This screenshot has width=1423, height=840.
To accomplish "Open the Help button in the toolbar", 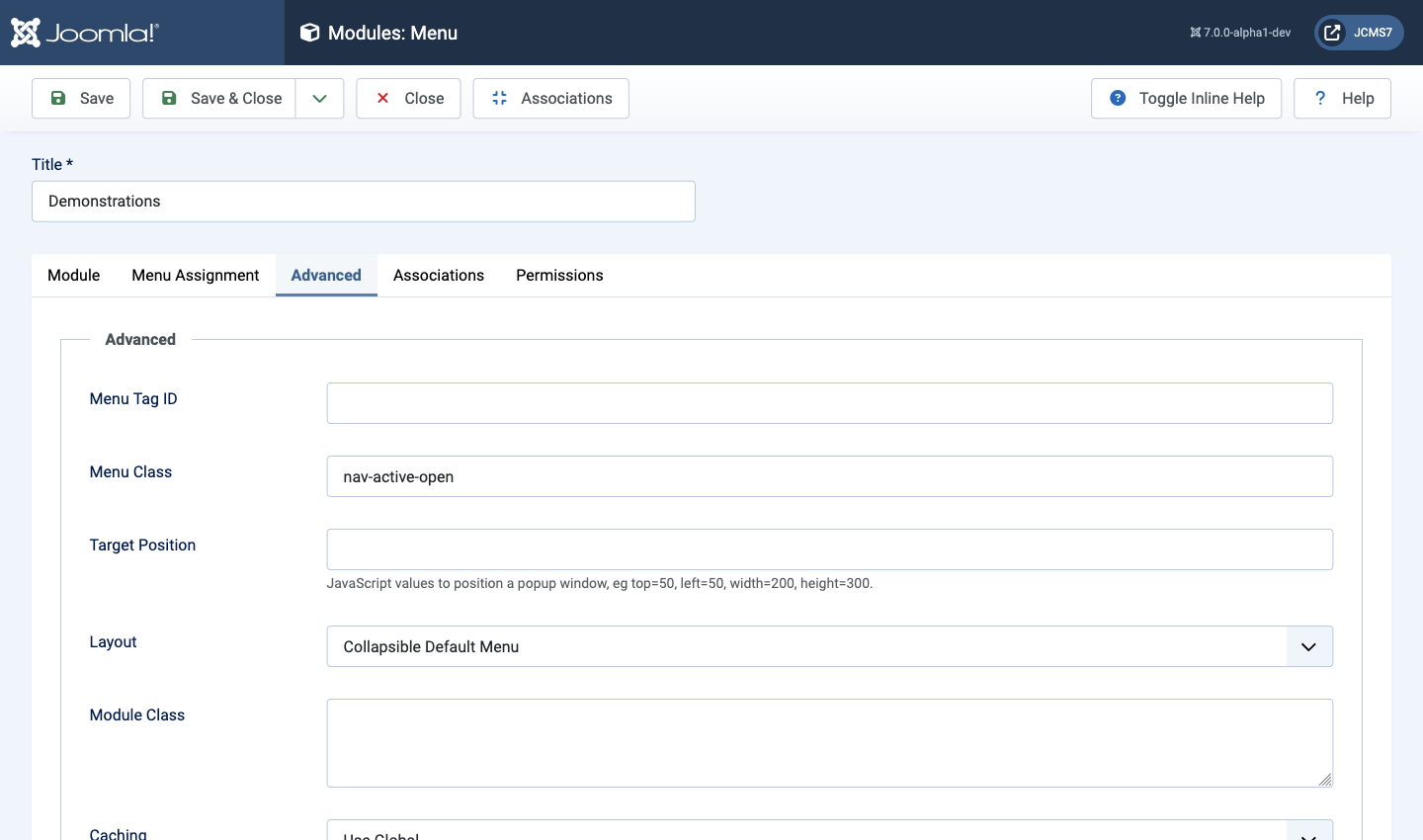I will pos(1342,99).
